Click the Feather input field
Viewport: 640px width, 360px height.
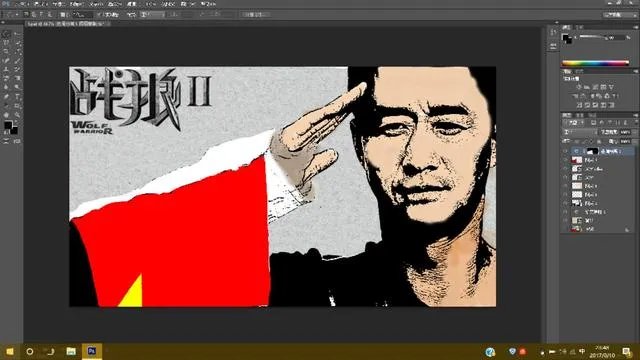click(x=83, y=15)
